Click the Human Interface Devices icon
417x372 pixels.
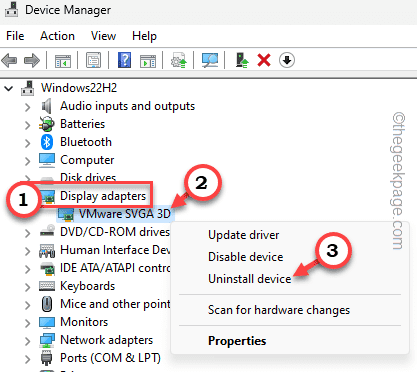pyautogui.click(x=47, y=251)
